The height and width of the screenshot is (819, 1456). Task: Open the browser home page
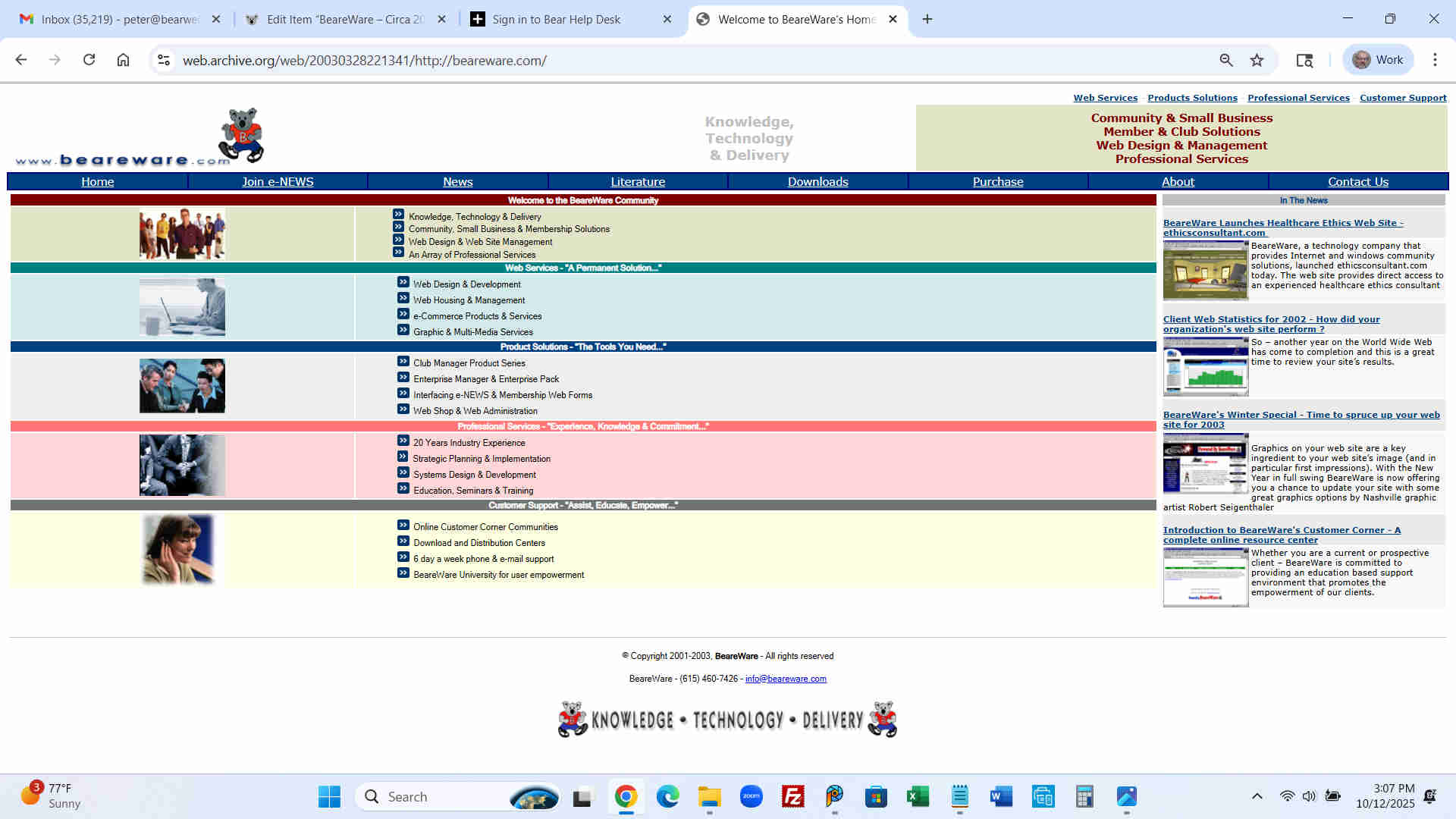[123, 60]
